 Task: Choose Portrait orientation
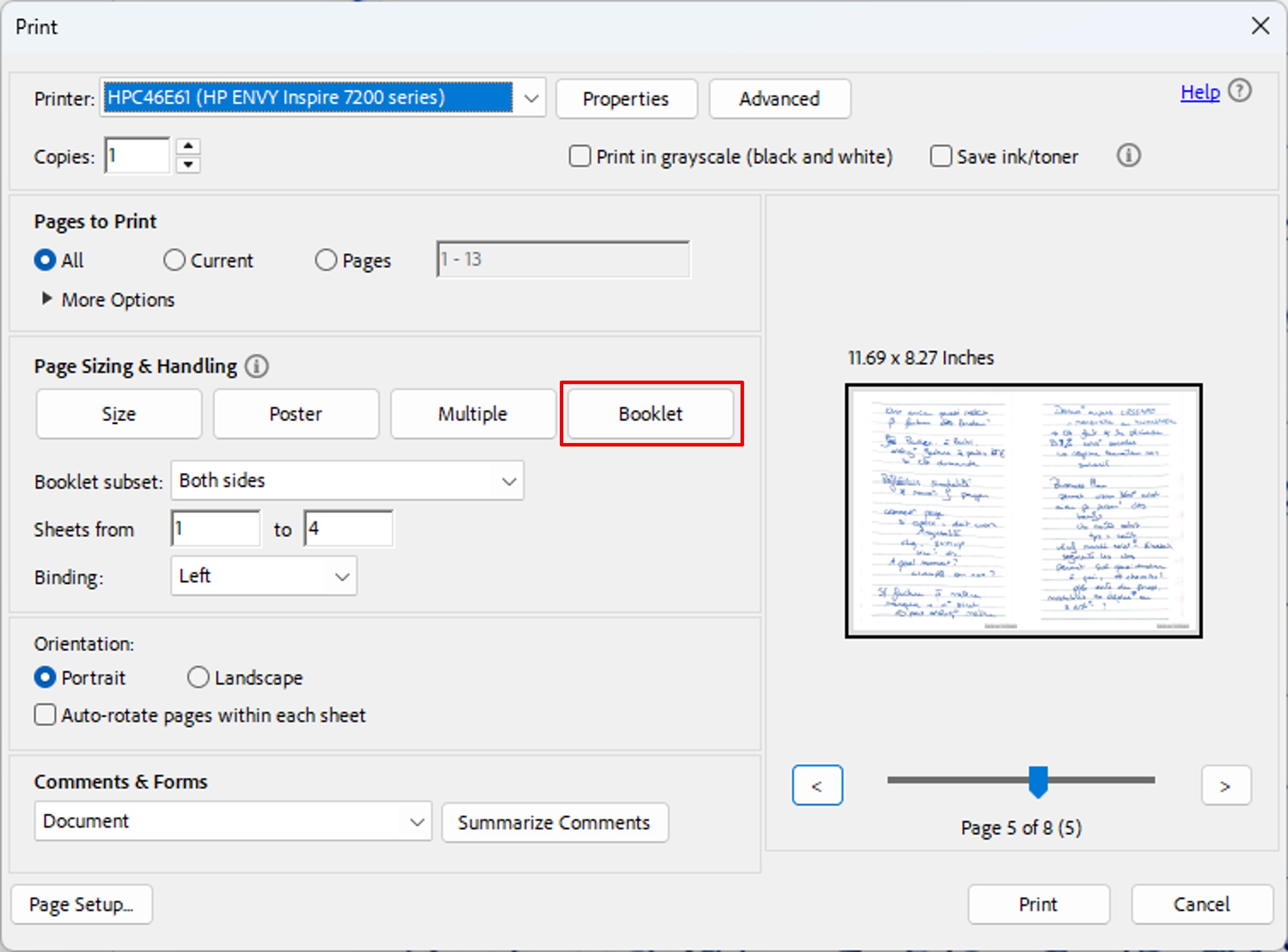coord(45,677)
